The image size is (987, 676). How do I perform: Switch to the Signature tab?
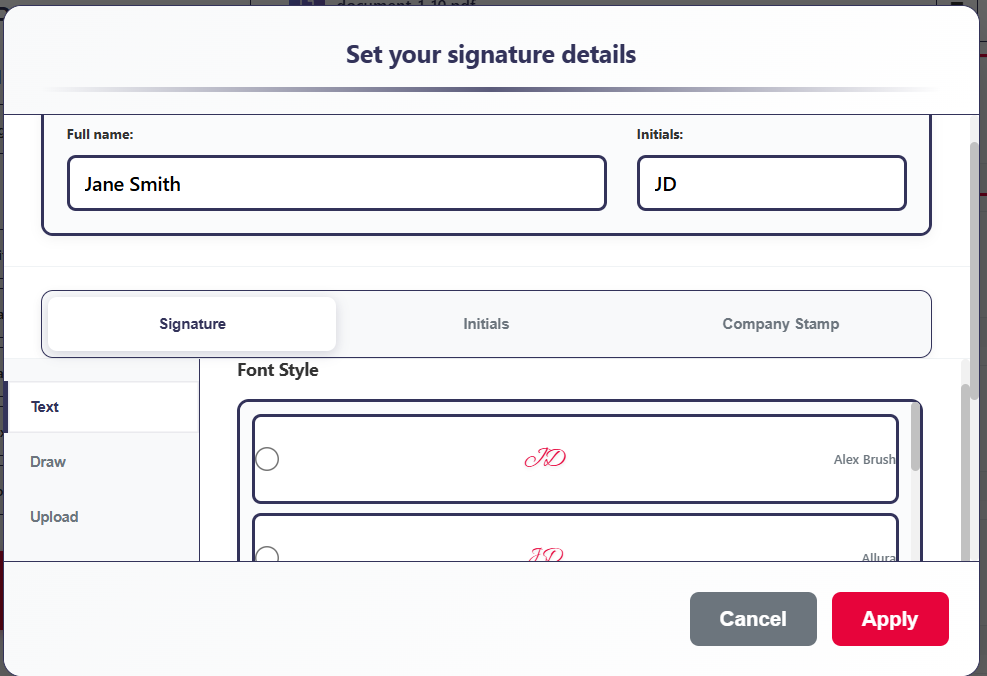(192, 324)
